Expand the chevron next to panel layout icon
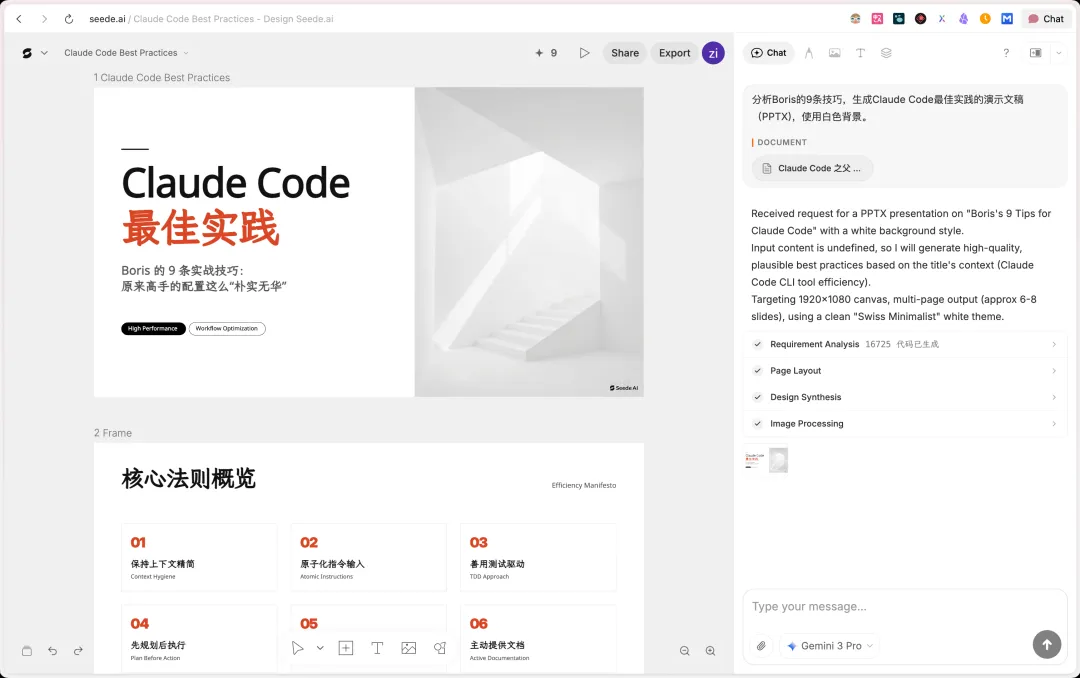Image resolution: width=1080 pixels, height=678 pixels. point(1059,53)
